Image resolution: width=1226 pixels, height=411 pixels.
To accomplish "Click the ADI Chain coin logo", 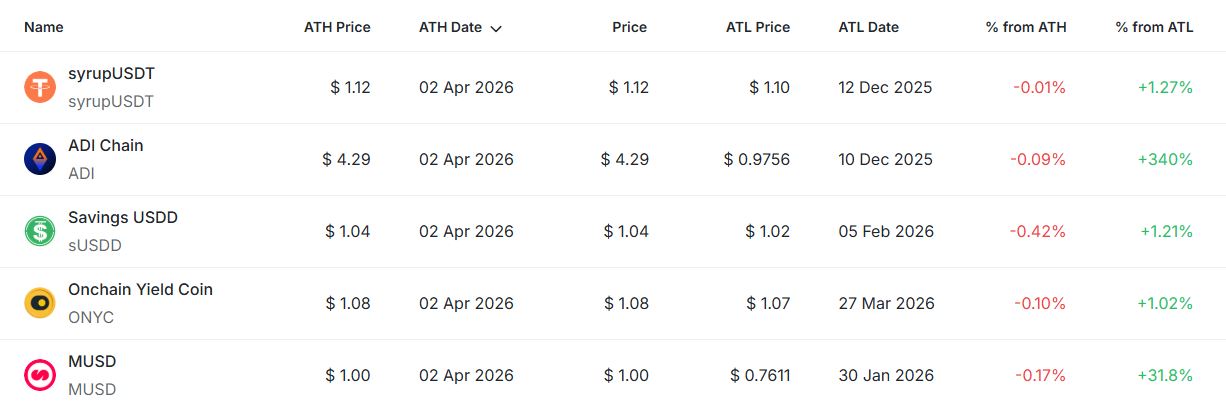I will [40, 159].
